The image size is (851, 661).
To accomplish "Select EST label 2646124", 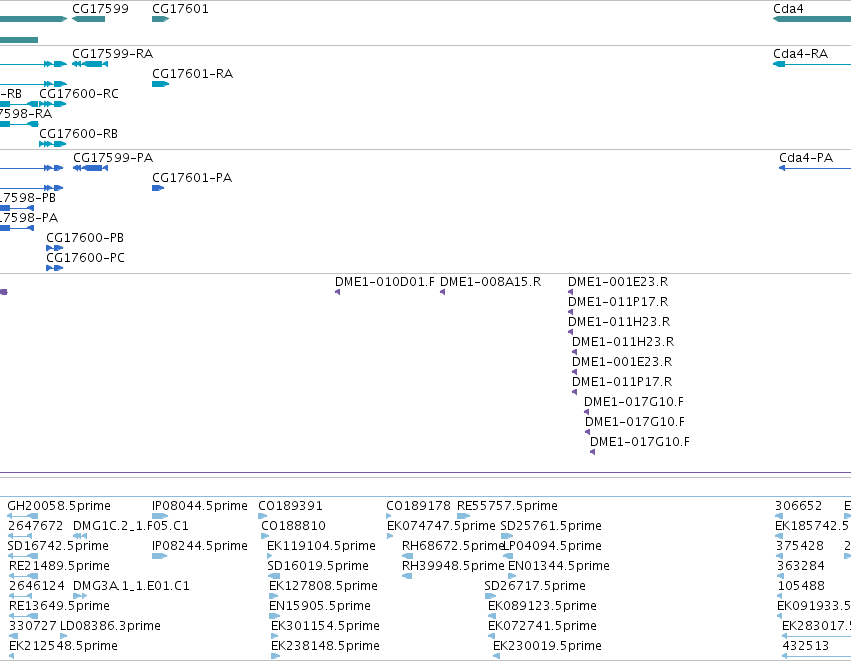I will (37, 586).
